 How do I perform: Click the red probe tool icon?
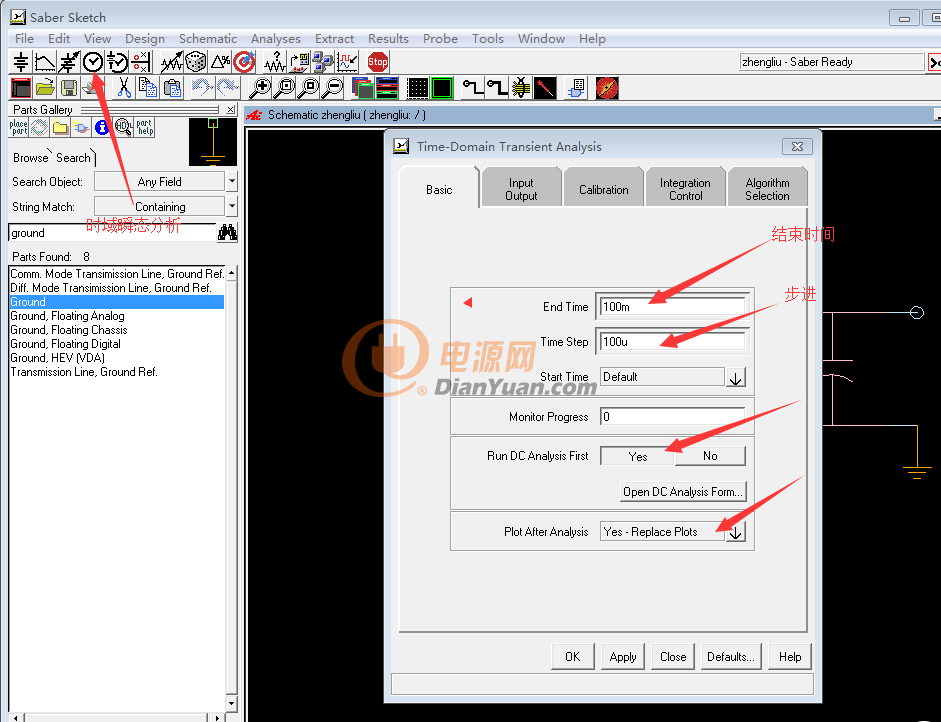(x=546, y=88)
